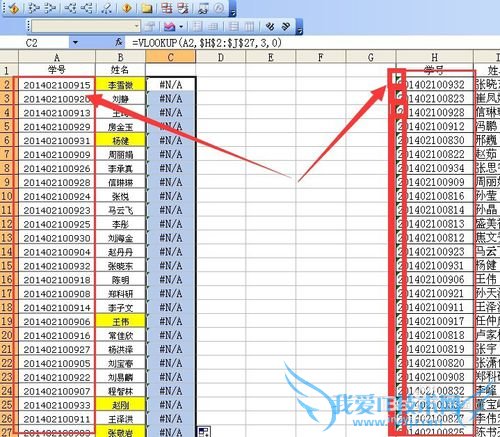Remove precedent arrows using the toolbar icon
Image resolution: width=500 pixels, height=437 pixels.
pos(50,8)
